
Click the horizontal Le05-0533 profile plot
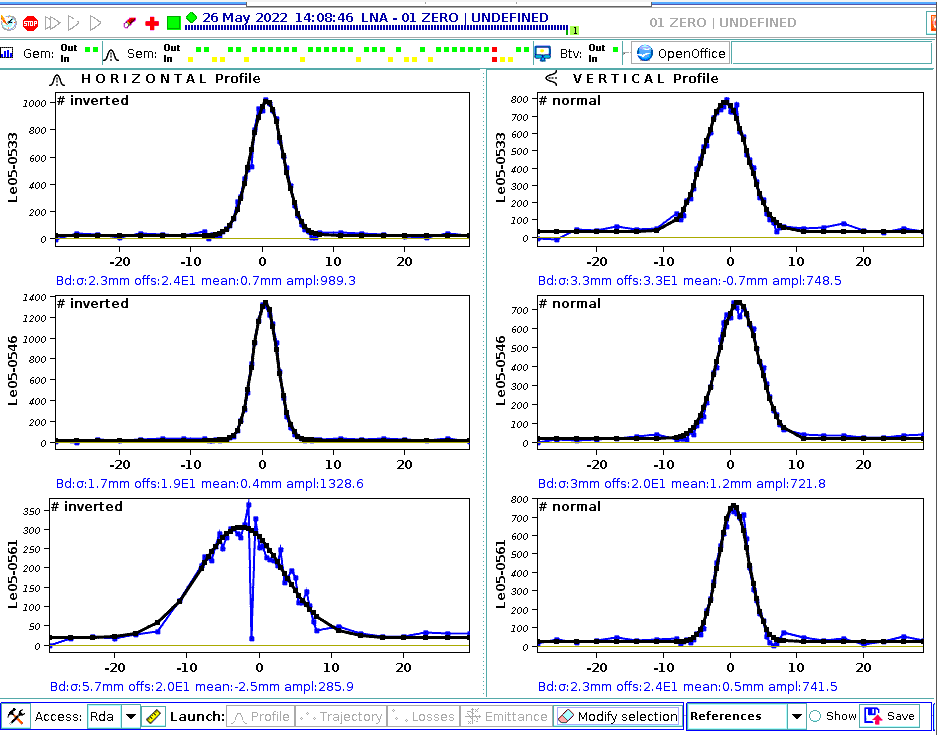(262, 169)
